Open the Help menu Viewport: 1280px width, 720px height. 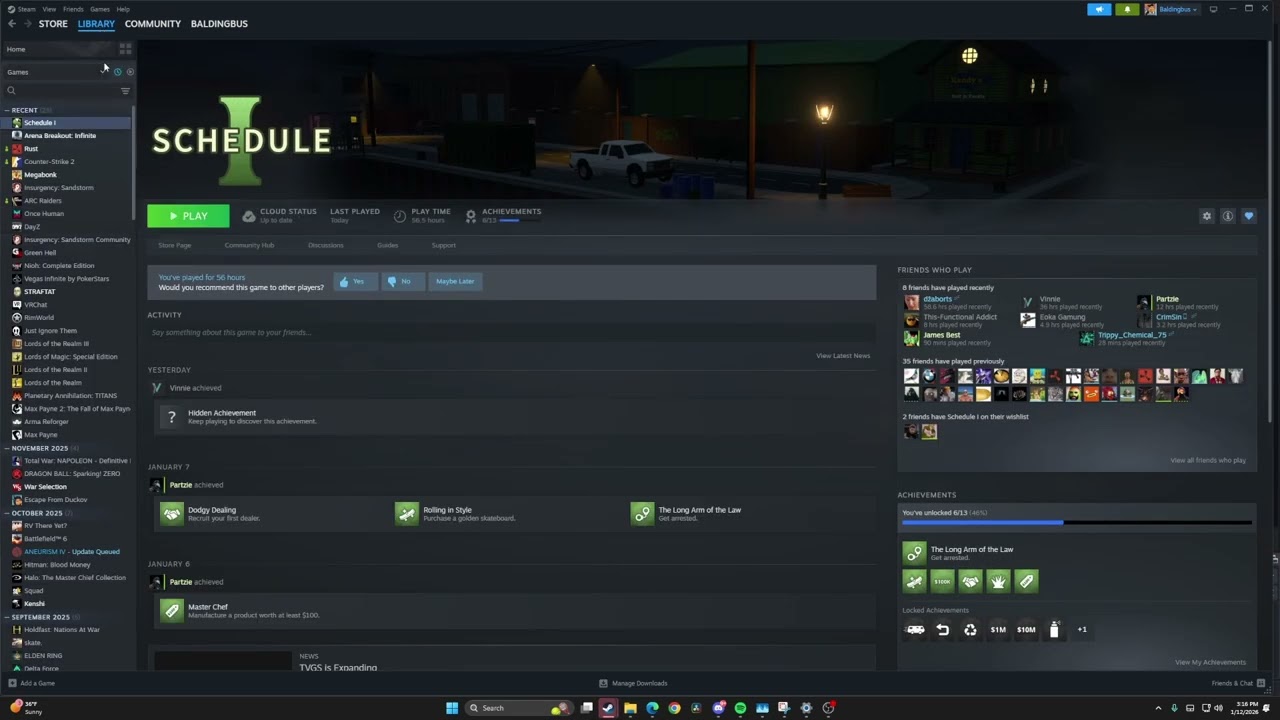pyautogui.click(x=123, y=9)
